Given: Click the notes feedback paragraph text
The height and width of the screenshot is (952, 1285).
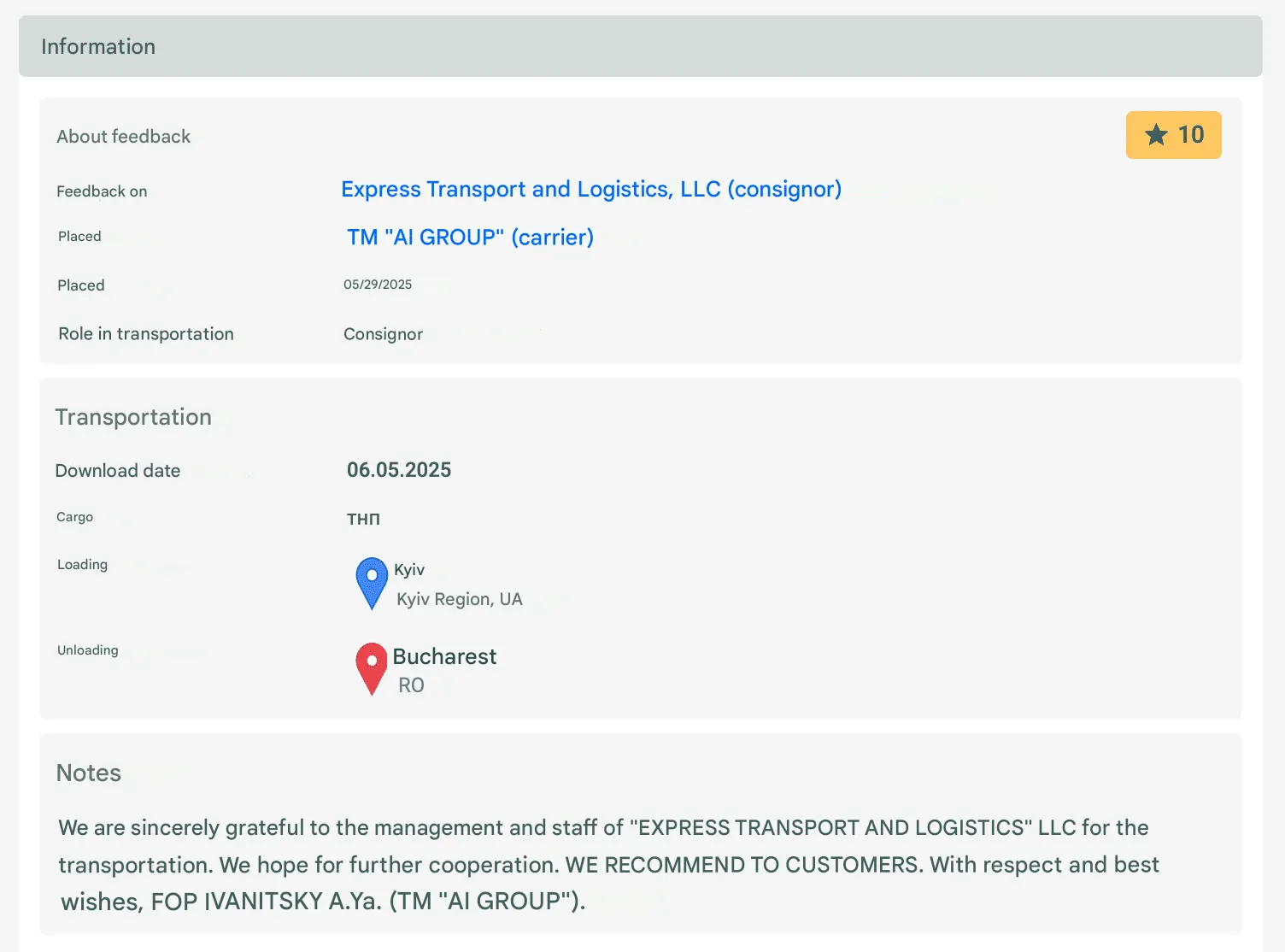Looking at the screenshot, I should tap(608, 864).
